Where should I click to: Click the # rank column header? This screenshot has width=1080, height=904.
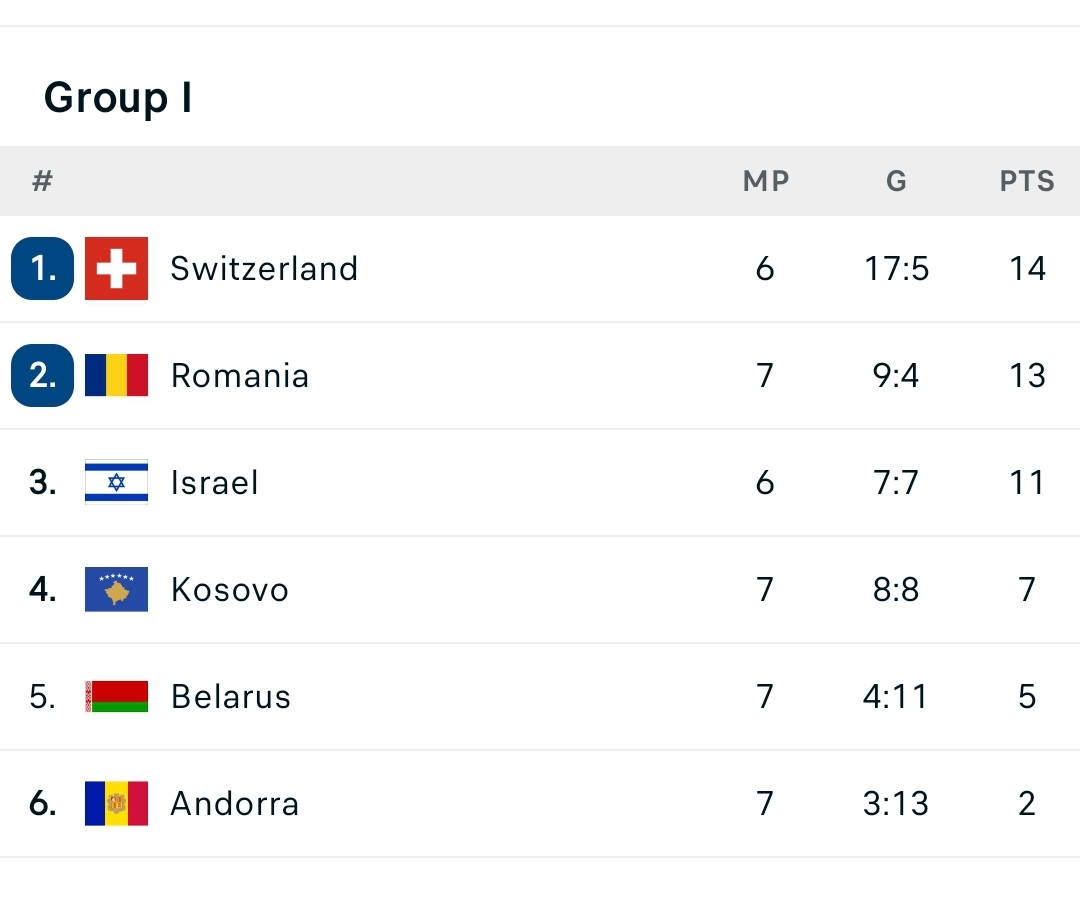pos(43,181)
